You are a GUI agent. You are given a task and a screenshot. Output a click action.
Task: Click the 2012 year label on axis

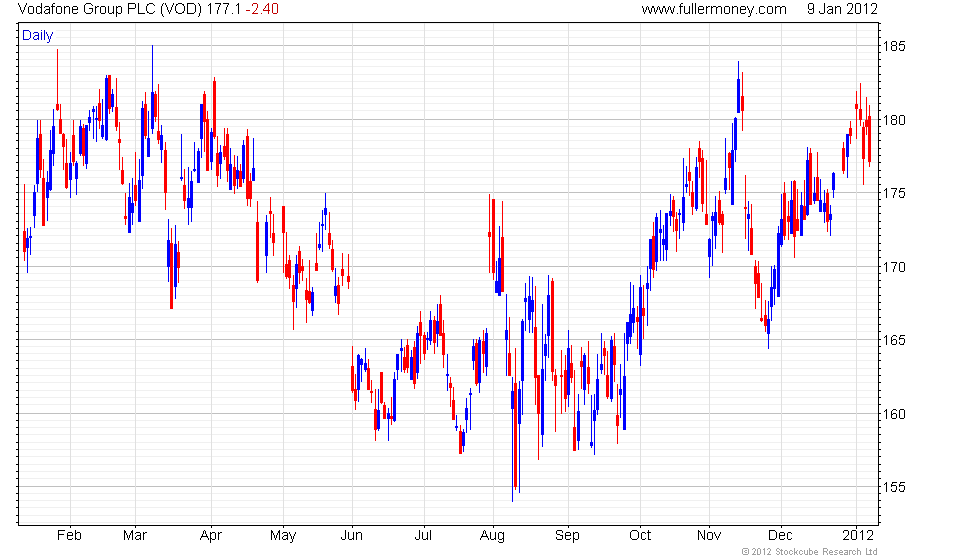858,536
